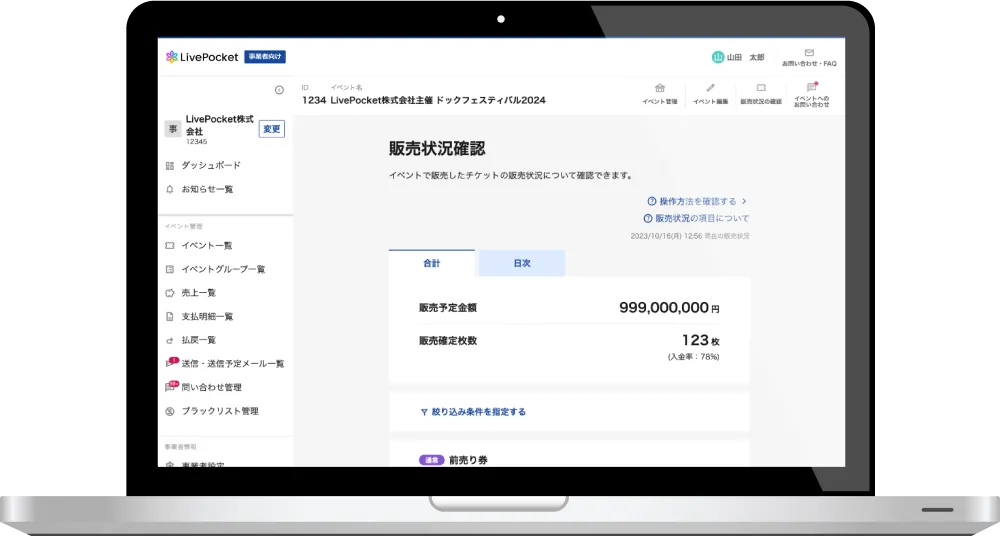The image size is (1000, 536).
Task: Open 売上一覧 in the sidebar
Action: click(198, 293)
